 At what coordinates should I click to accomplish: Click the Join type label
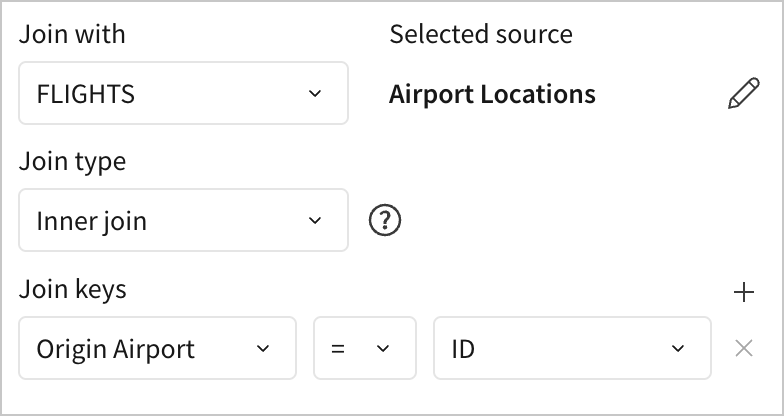(72, 161)
